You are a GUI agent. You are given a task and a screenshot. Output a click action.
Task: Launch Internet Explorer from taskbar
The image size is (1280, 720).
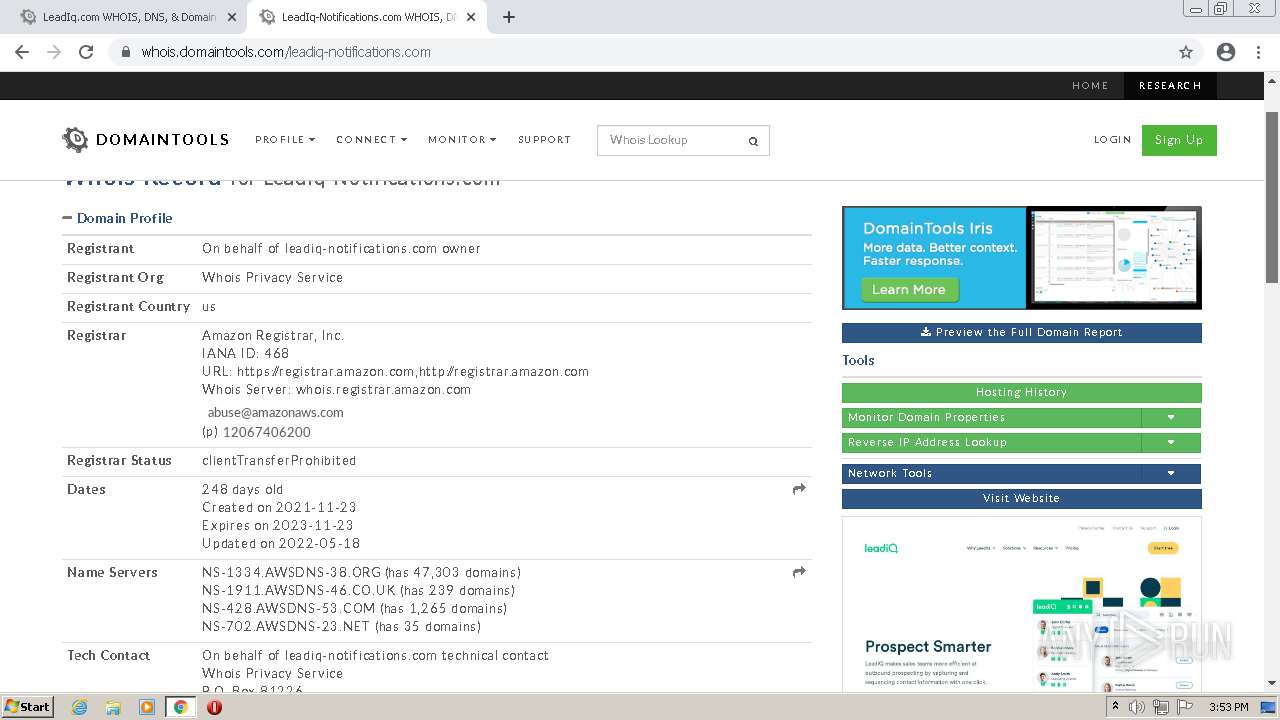click(79, 707)
